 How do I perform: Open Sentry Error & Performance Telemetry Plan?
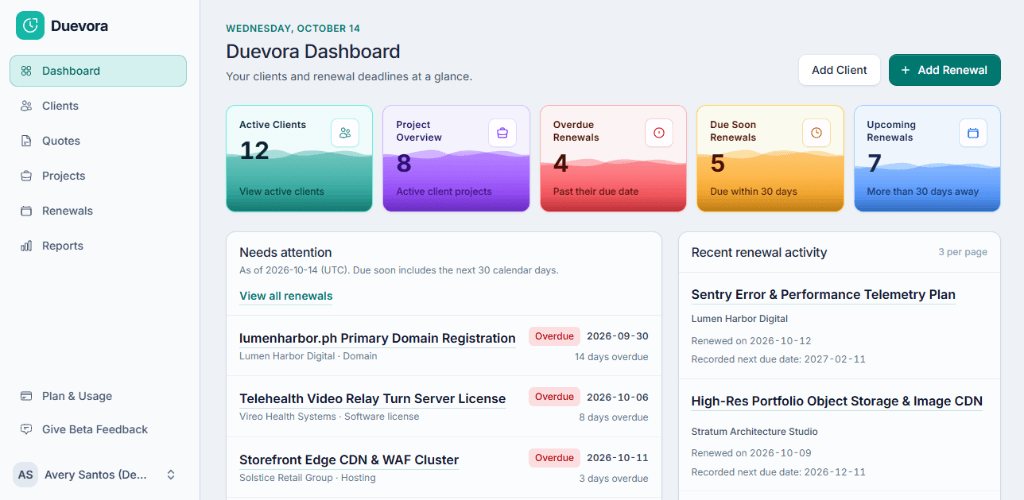tap(824, 294)
